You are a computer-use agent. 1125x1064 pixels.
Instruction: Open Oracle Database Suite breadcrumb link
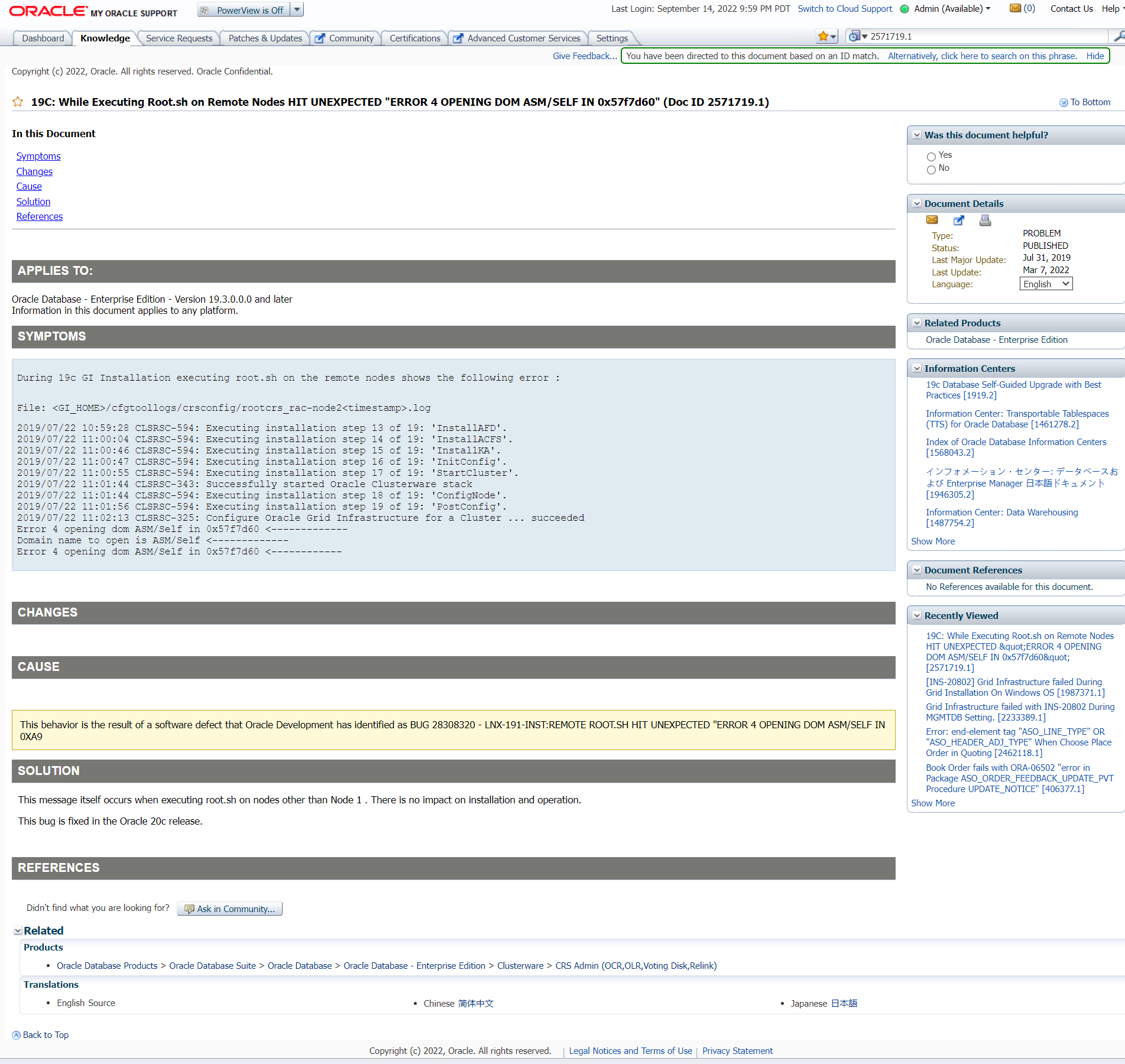(x=212, y=966)
